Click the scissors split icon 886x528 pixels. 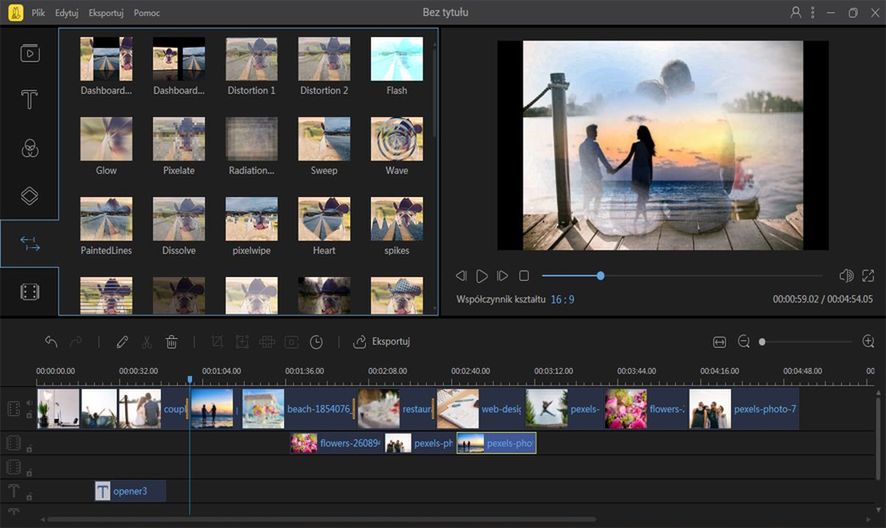146,341
